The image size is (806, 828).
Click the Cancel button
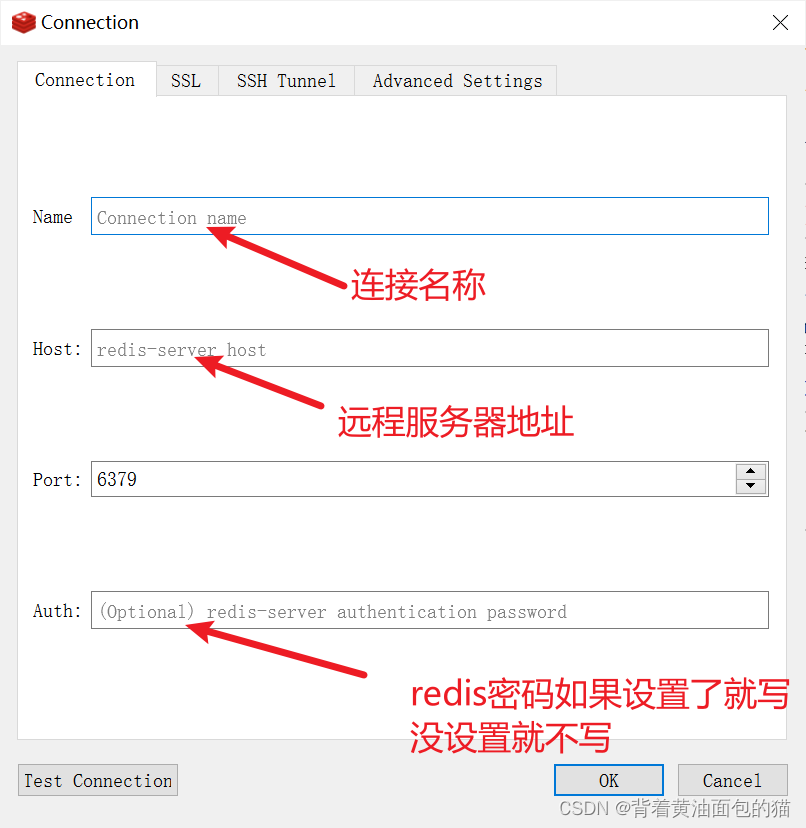coord(733,780)
